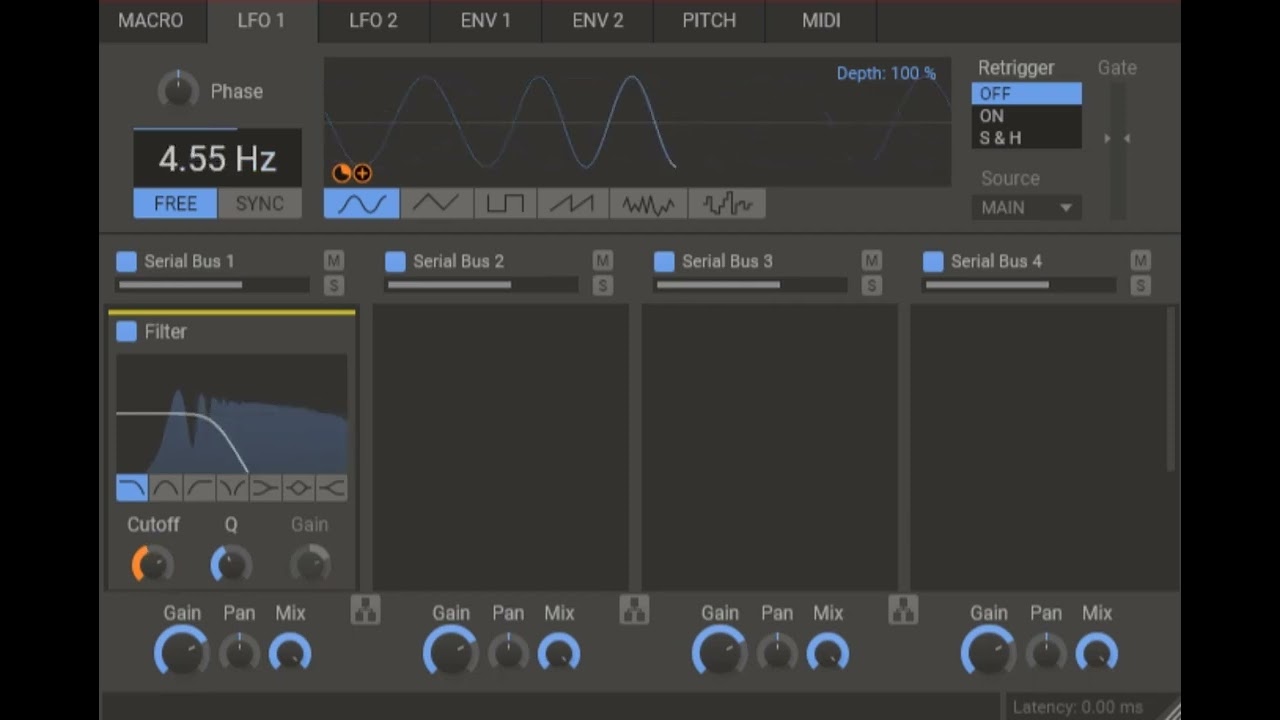Set Retrigger to S & H
The width and height of the screenshot is (1280, 720).
click(1026, 138)
